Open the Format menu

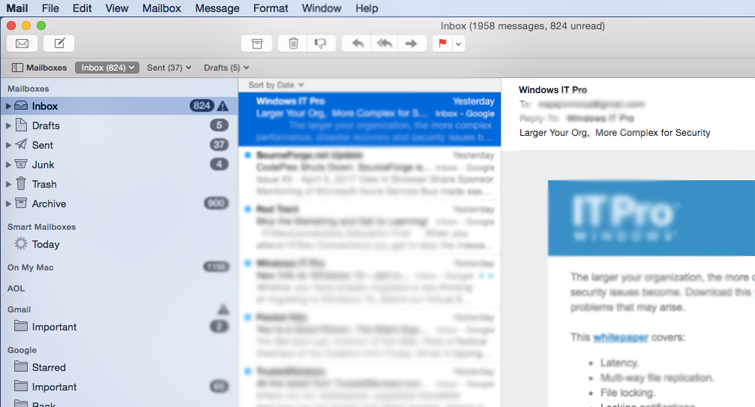click(271, 8)
